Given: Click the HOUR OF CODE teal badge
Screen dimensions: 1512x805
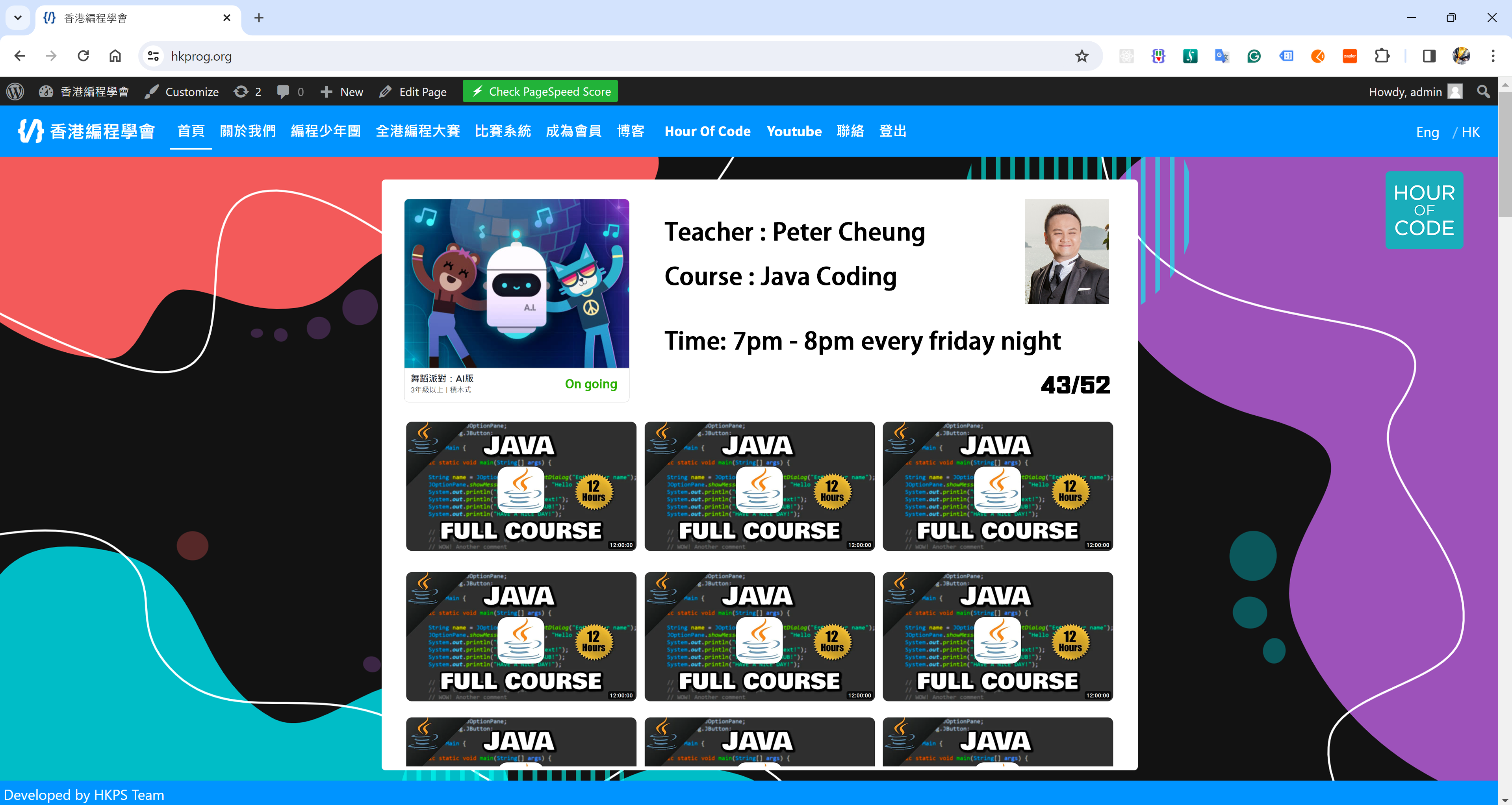Looking at the screenshot, I should coord(1424,210).
